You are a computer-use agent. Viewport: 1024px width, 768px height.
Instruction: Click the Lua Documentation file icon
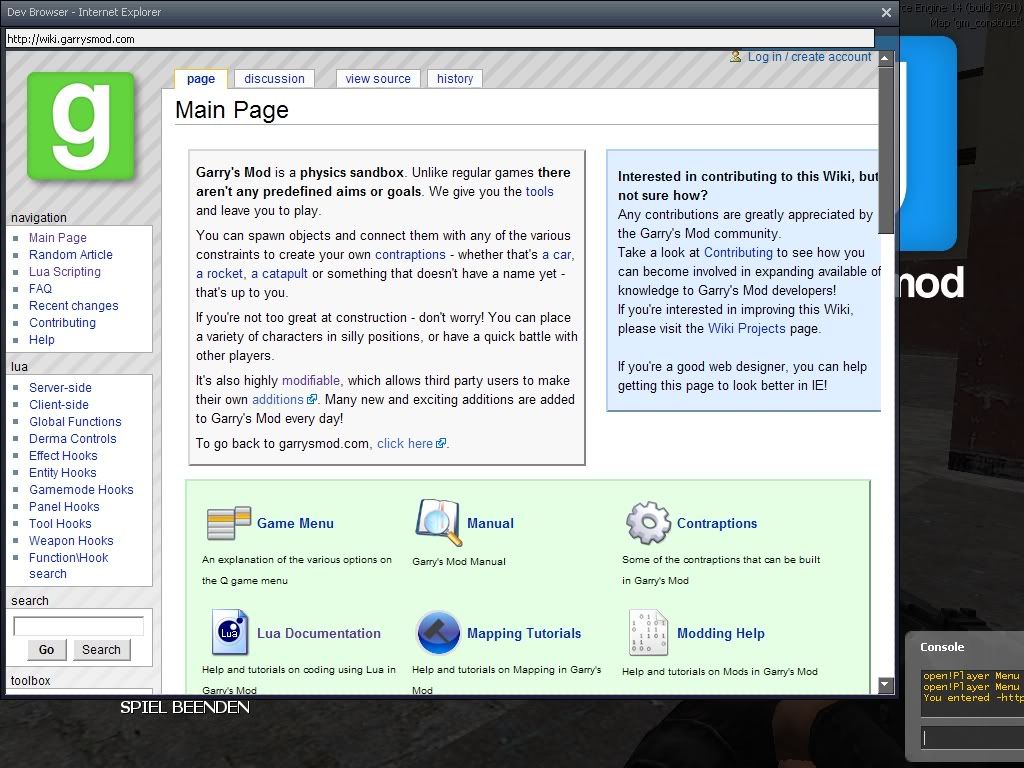(x=230, y=632)
